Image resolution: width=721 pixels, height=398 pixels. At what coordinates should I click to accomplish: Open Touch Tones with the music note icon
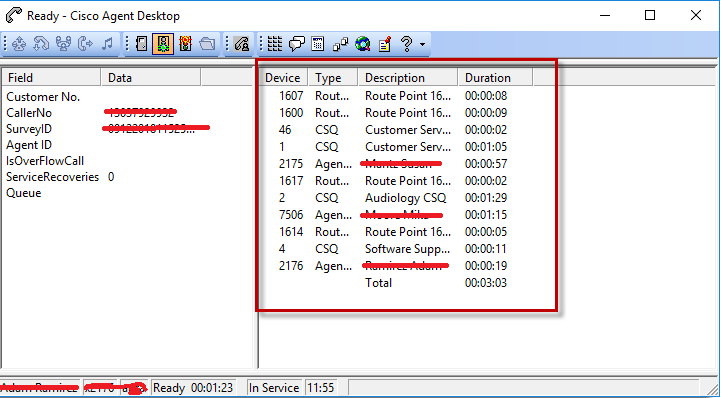pos(107,44)
